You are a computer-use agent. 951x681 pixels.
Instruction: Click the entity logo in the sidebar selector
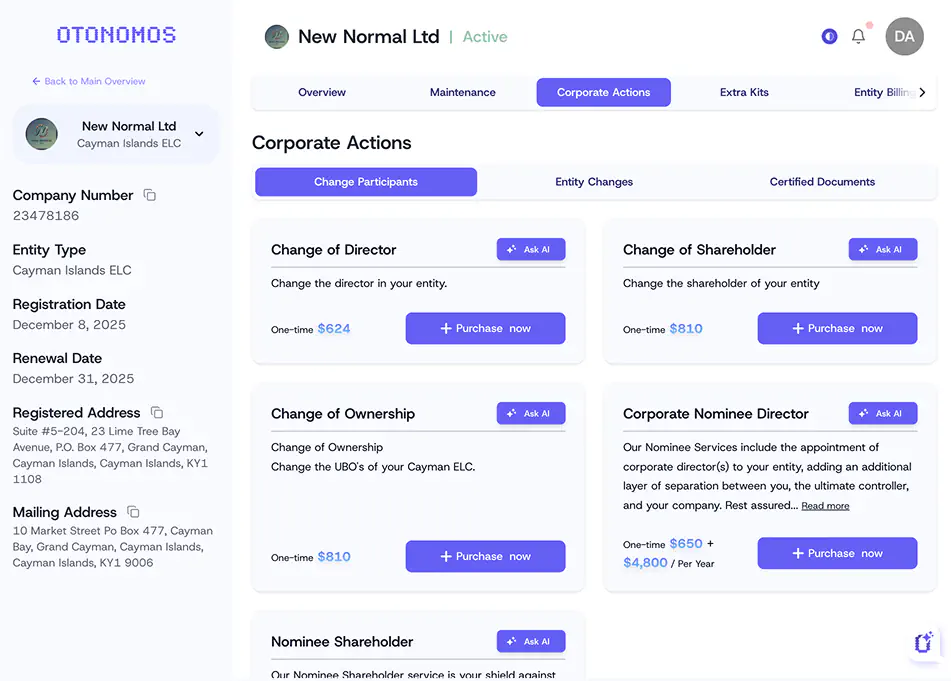(x=41, y=133)
